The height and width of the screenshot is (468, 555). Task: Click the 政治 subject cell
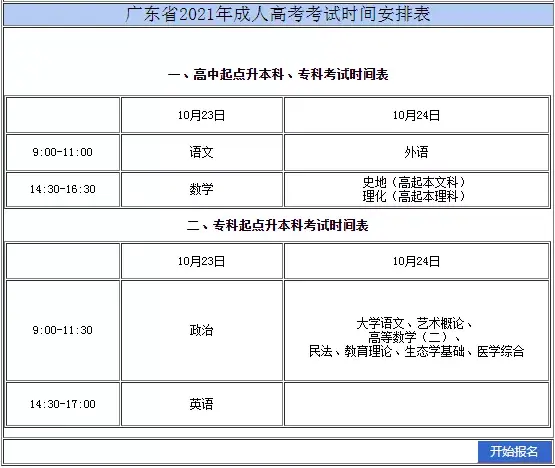pyautogui.click(x=202, y=331)
